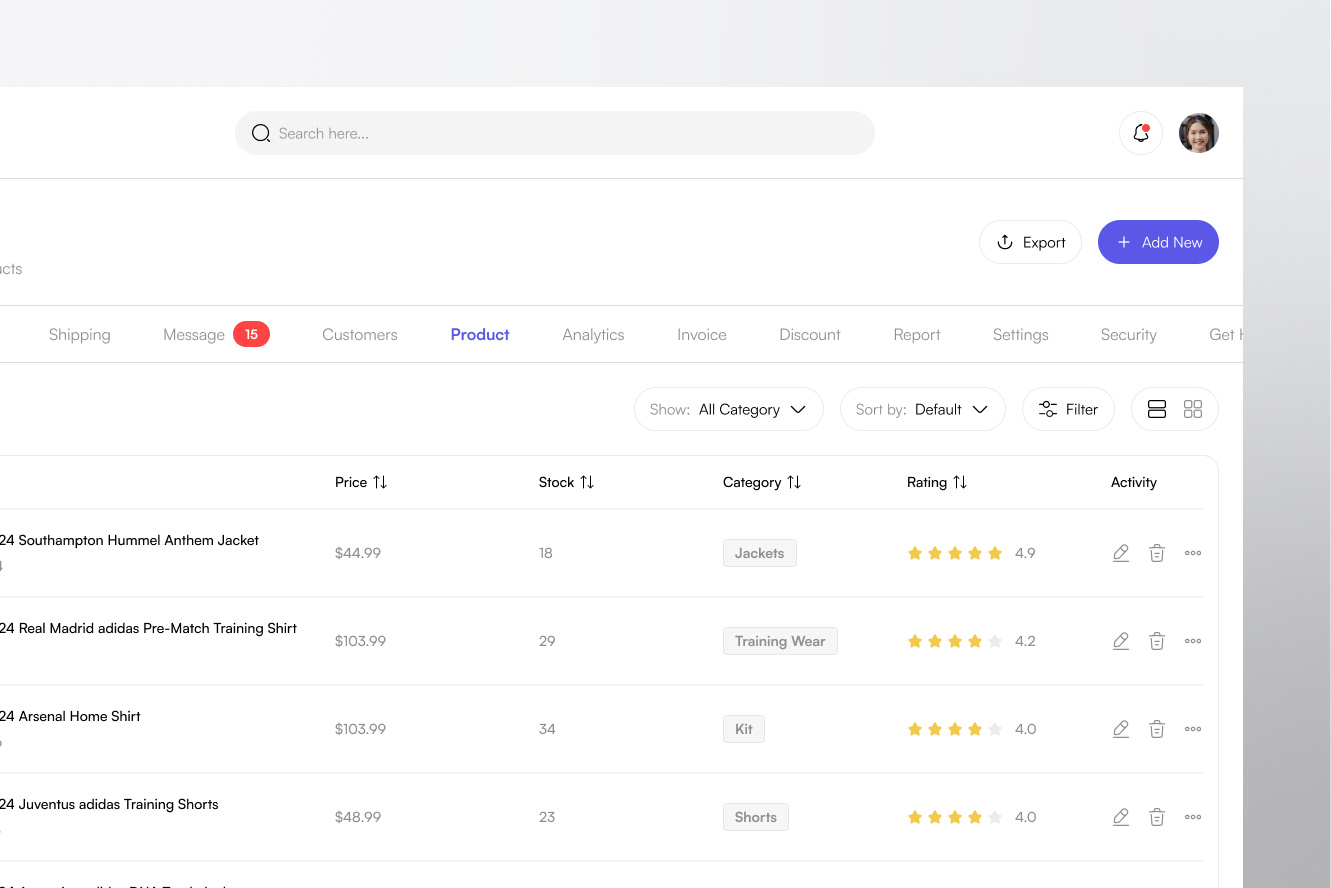Edit the Real Madrid Training Shirt row
Image resolution: width=1331 pixels, height=888 pixels.
[1121, 641]
